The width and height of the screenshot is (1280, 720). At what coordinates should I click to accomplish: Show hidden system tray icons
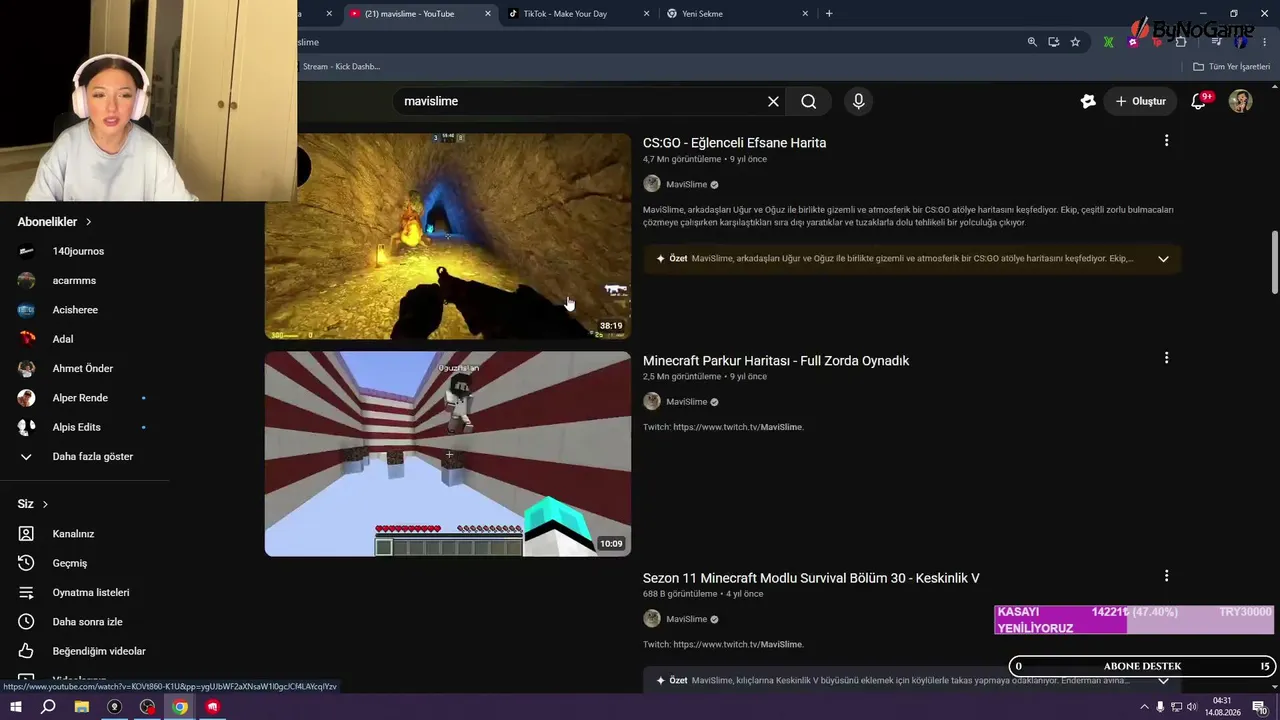[x=1144, y=707]
